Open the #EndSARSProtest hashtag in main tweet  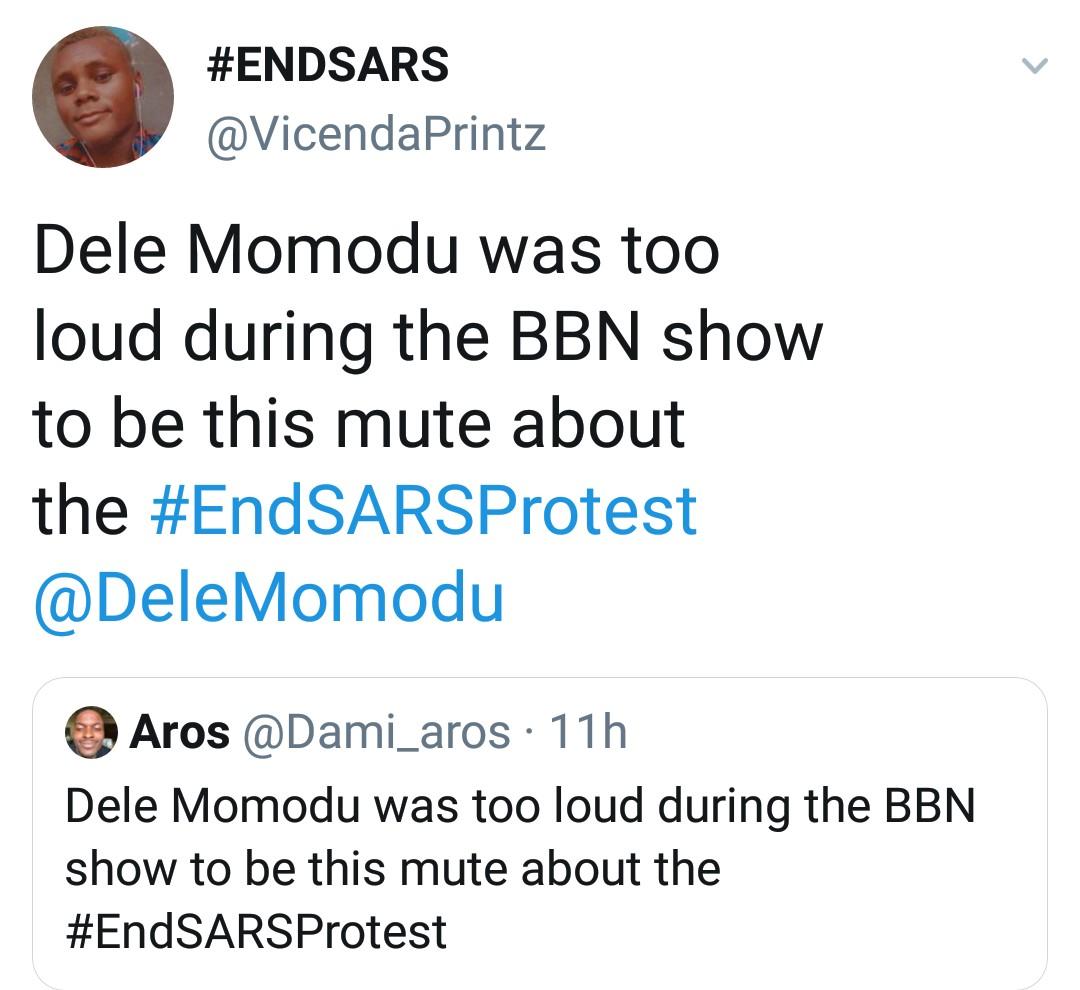pyautogui.click(x=423, y=511)
